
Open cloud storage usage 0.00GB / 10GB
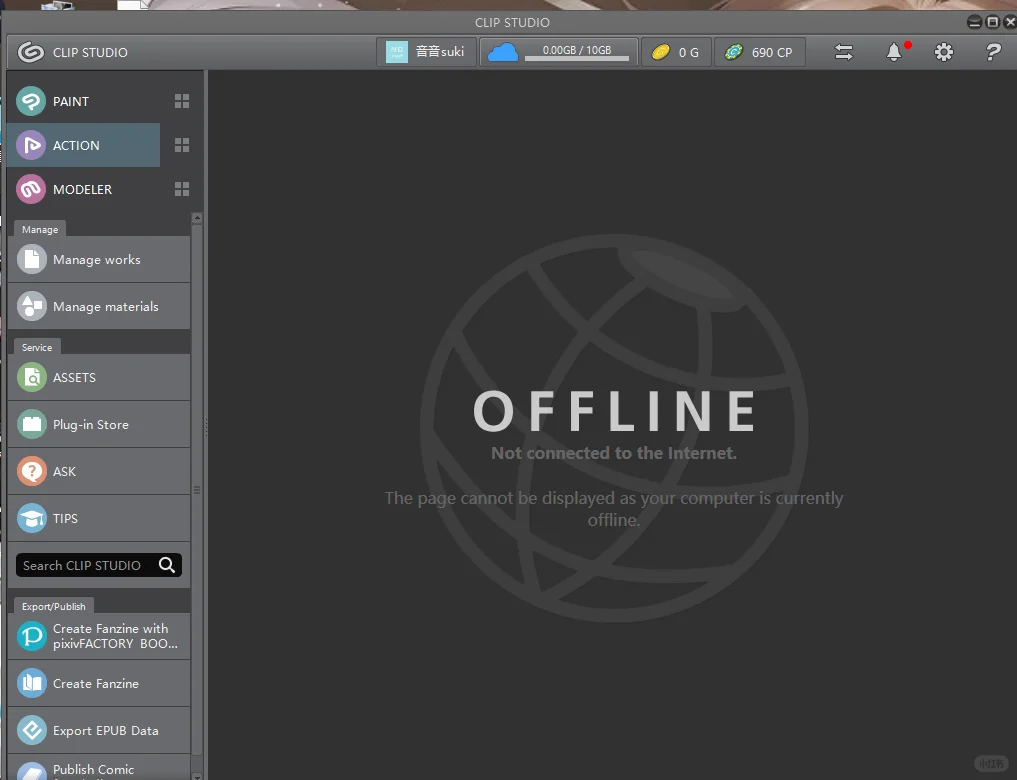558,52
